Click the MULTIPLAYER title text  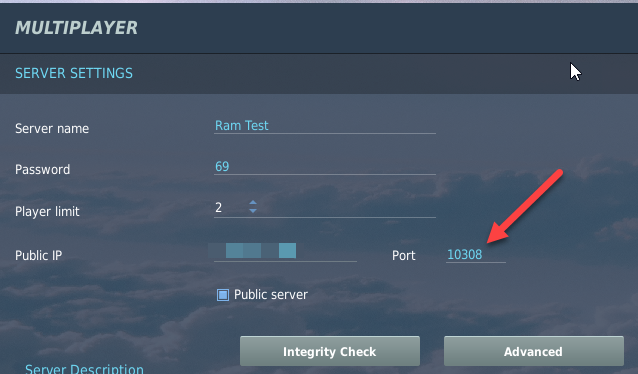pyautogui.click(x=76, y=28)
